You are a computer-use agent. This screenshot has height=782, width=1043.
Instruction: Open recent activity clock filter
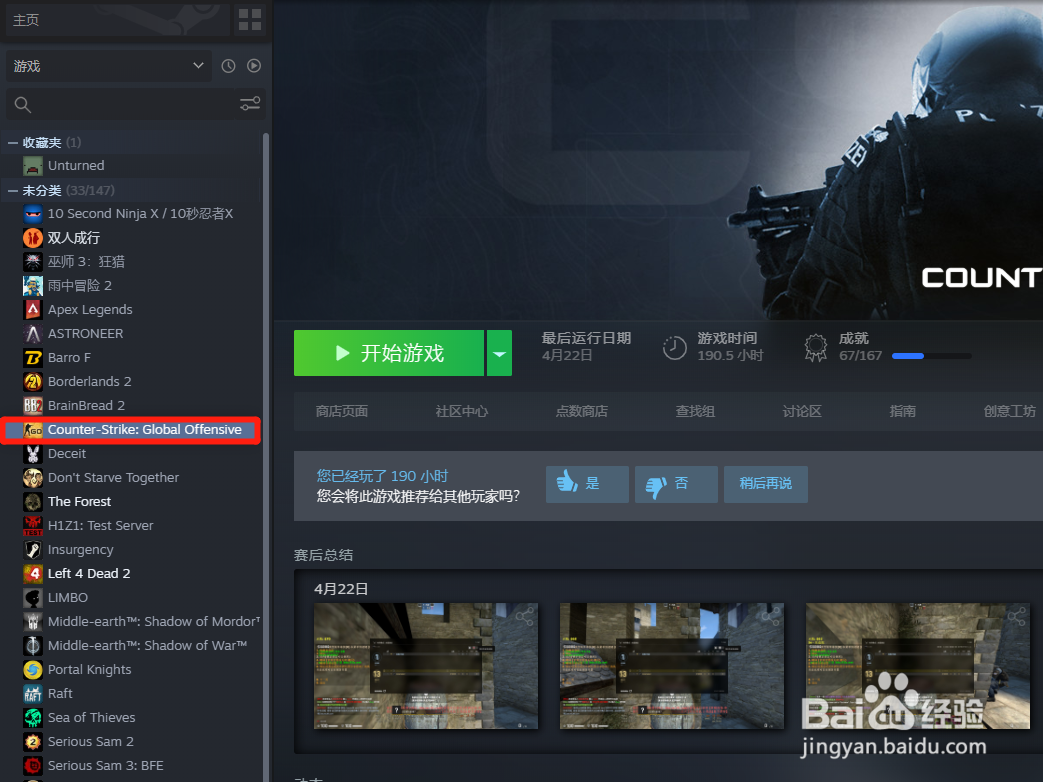(x=228, y=66)
